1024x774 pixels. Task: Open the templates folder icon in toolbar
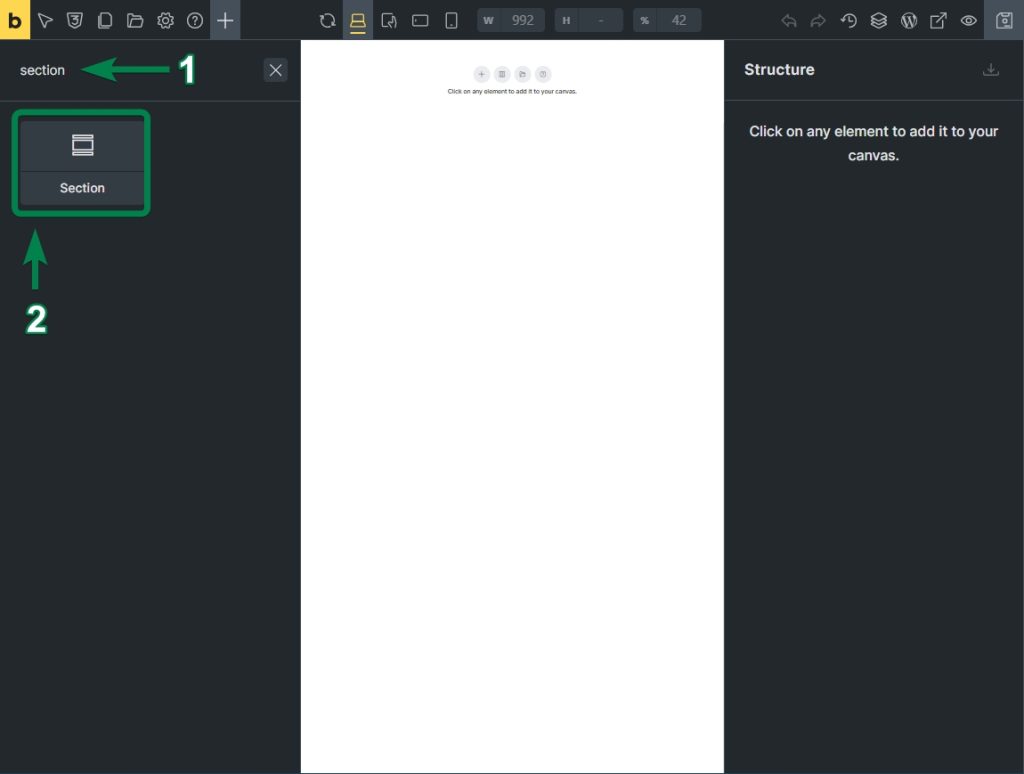135,20
